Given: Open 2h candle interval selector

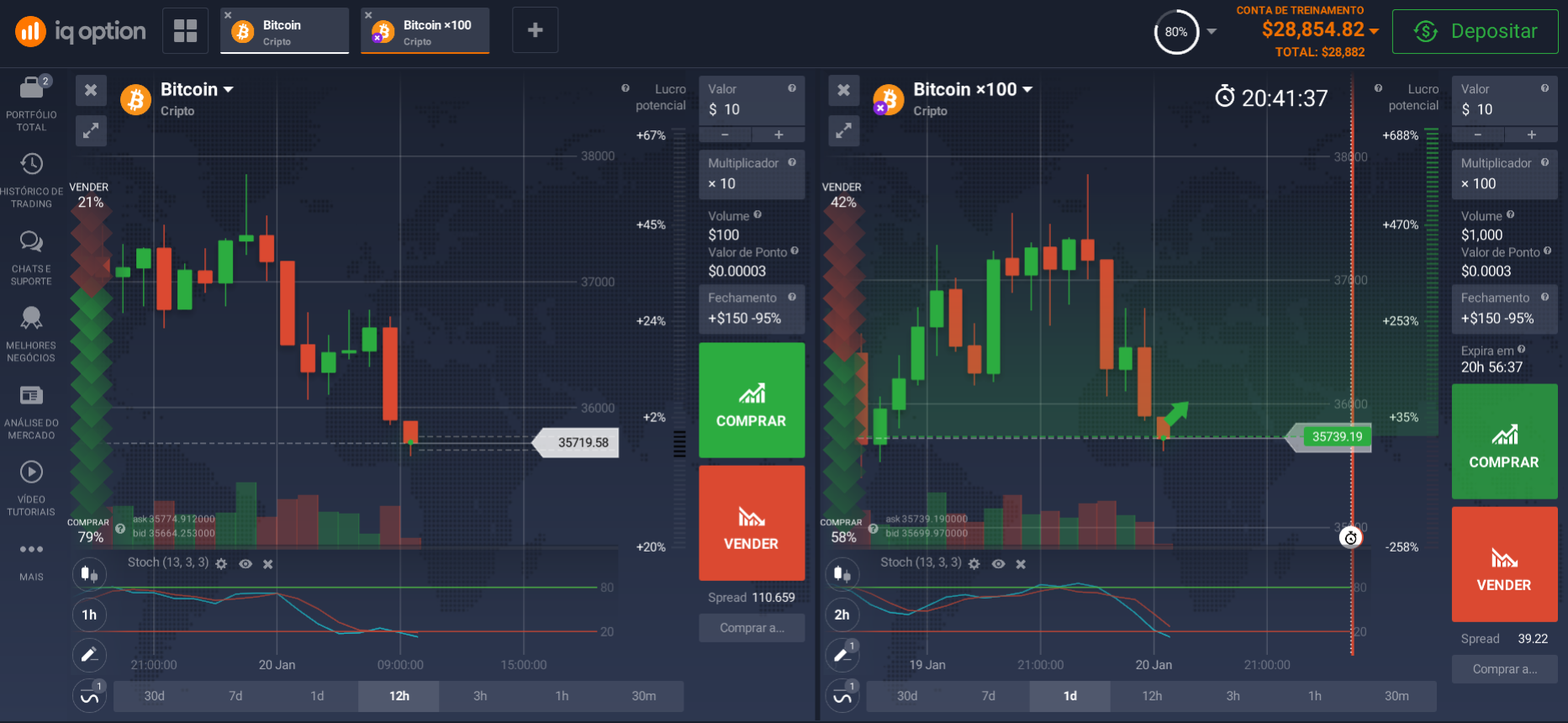Looking at the screenshot, I should pos(842,615).
